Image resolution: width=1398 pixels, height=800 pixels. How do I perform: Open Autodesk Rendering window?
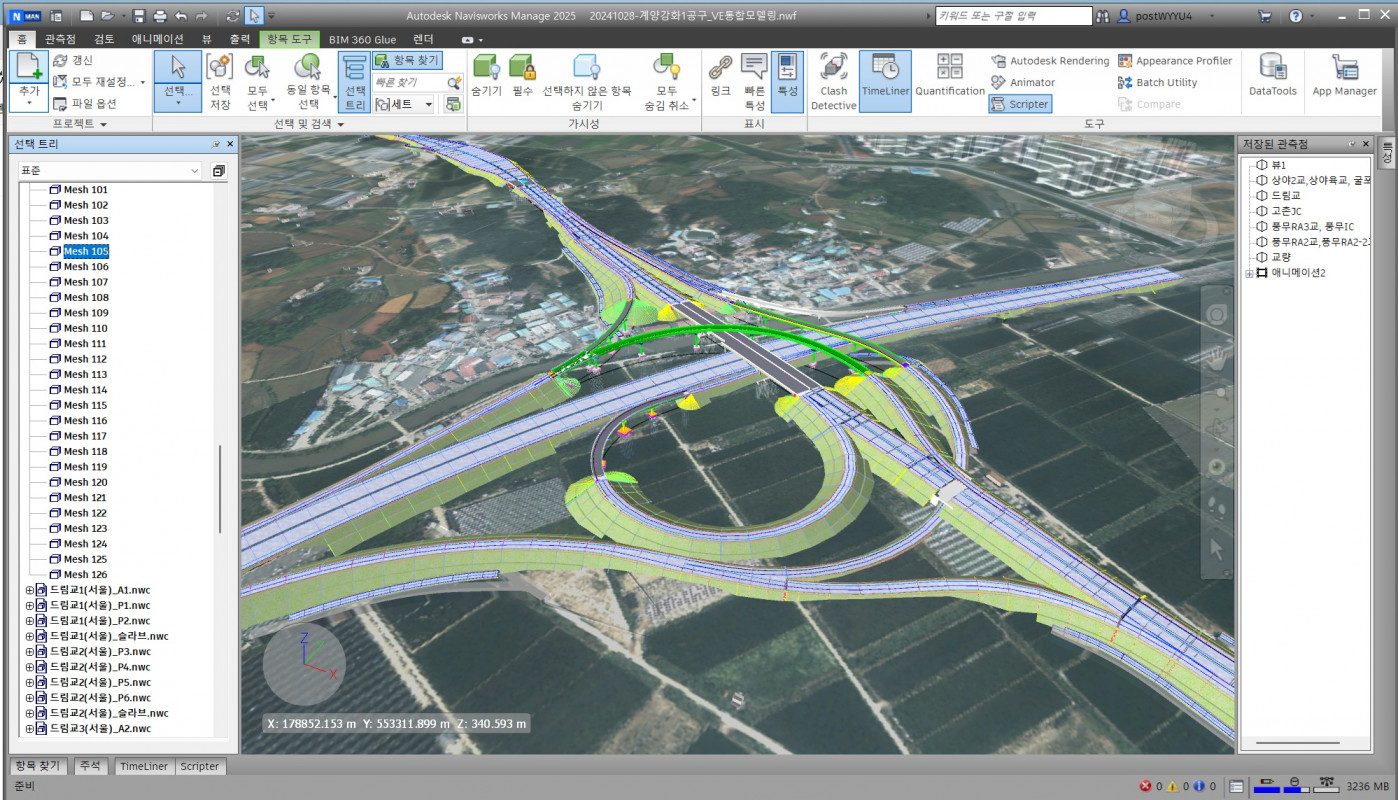click(x=1050, y=61)
